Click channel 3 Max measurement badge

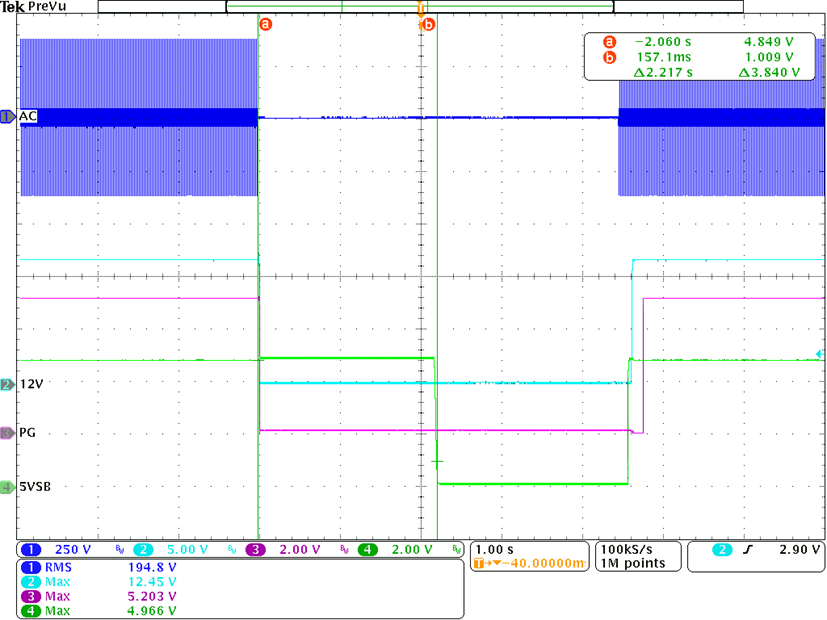[x=31, y=596]
